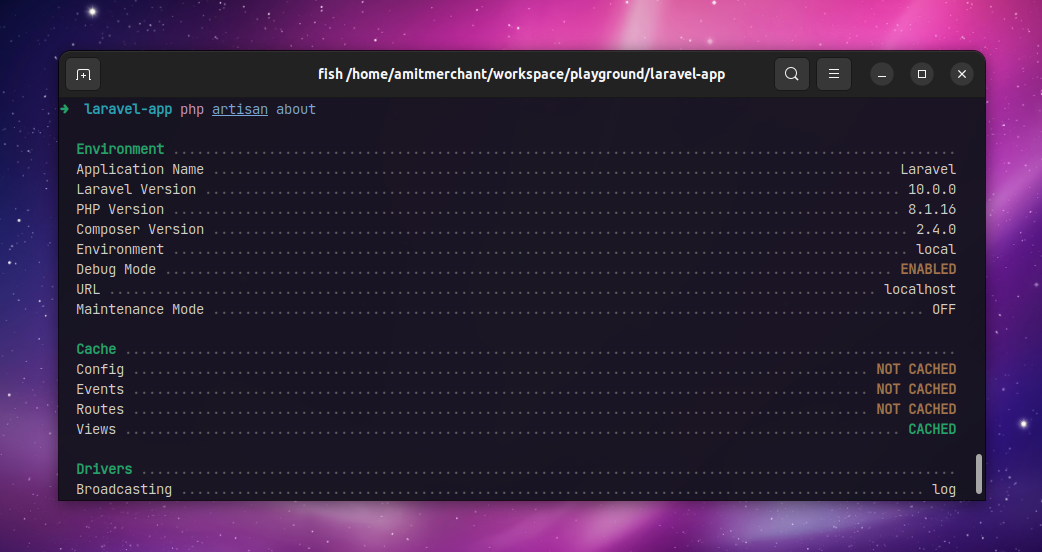Viewport: 1042px width, 552px height.
Task: Click the 'Routes' cache label
Action: 100,409
